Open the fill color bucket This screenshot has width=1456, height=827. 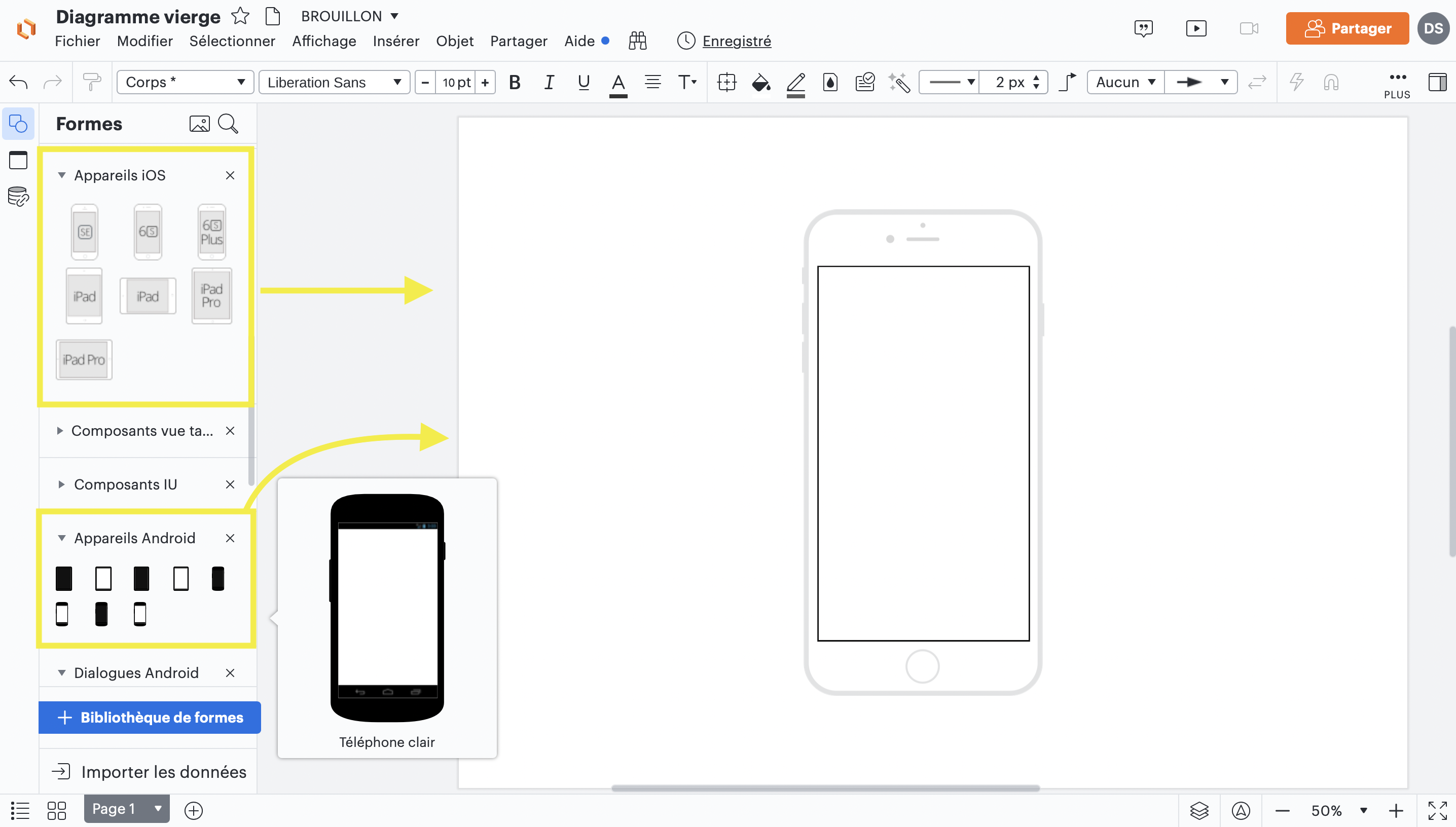[760, 84]
